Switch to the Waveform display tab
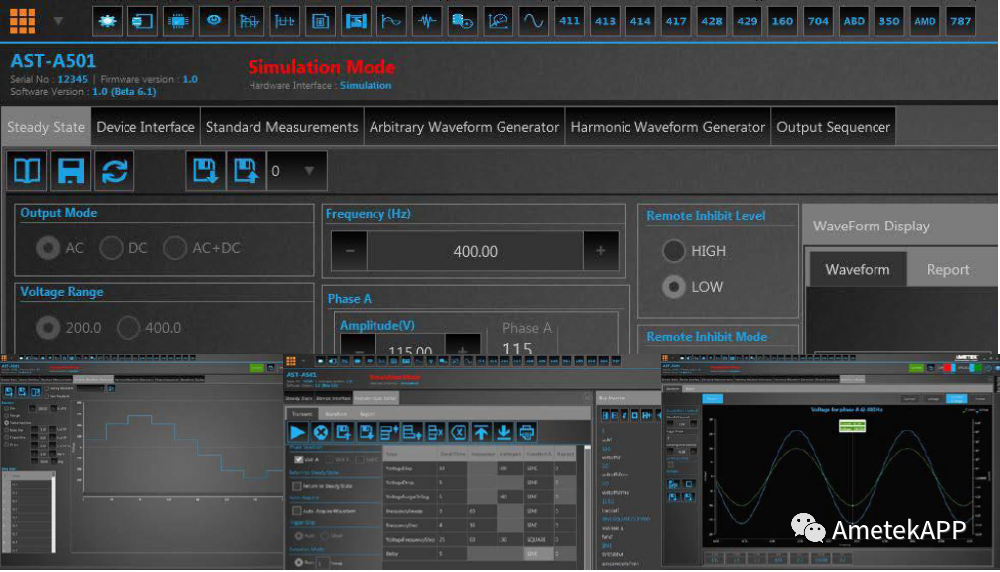 tap(857, 269)
